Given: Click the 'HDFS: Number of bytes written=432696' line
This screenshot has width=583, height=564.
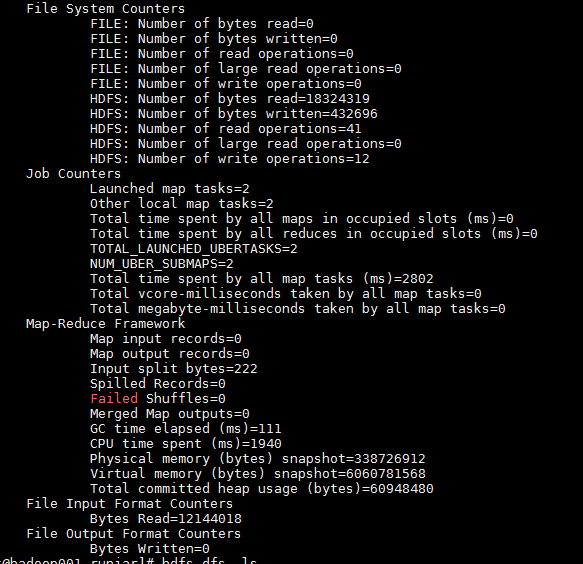Looking at the screenshot, I should (233, 114).
